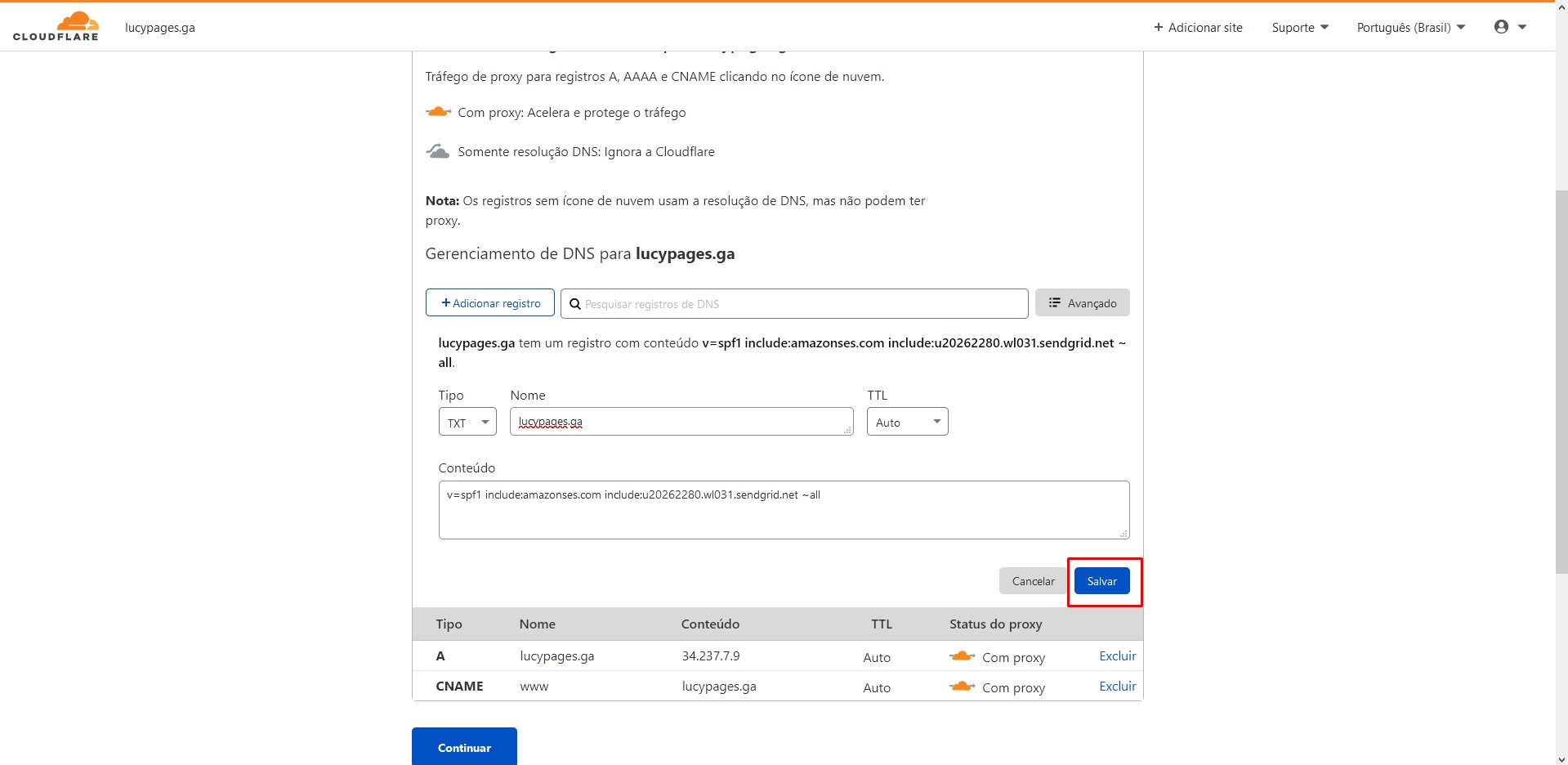Image resolution: width=1568 pixels, height=765 pixels.
Task: Click the Adicionar registro button
Action: click(x=490, y=302)
